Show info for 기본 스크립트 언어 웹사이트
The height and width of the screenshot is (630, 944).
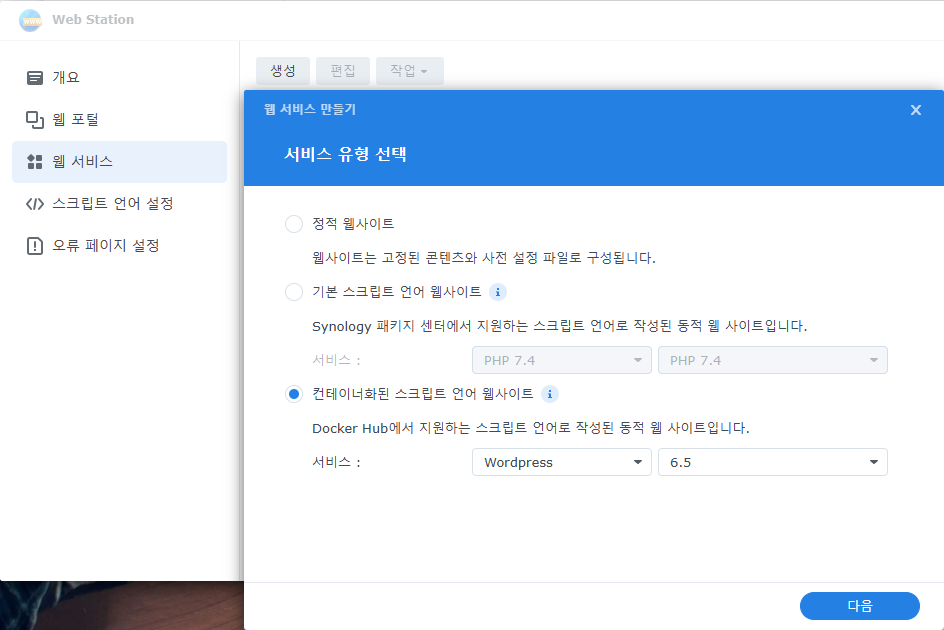tap(497, 292)
